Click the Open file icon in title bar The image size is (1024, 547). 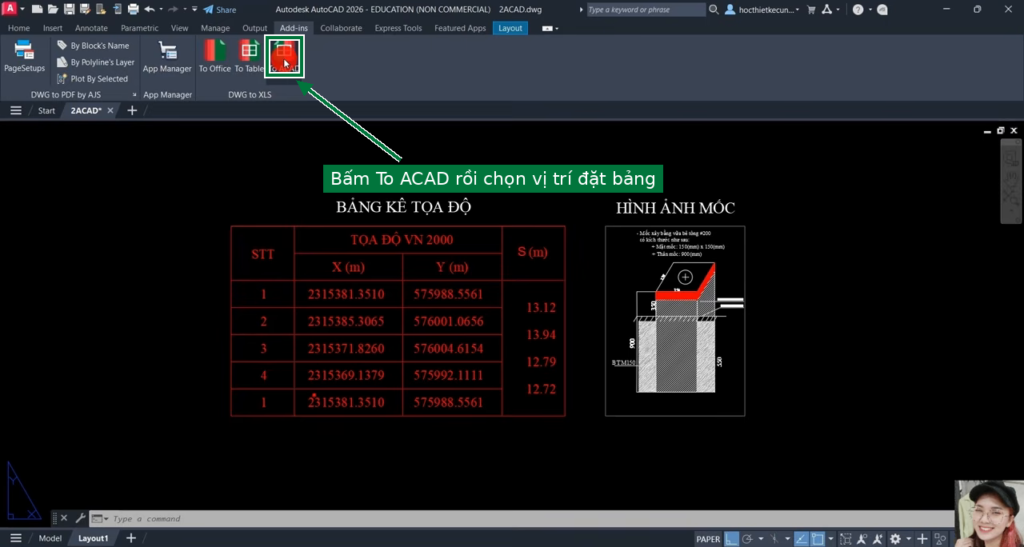pos(53,9)
